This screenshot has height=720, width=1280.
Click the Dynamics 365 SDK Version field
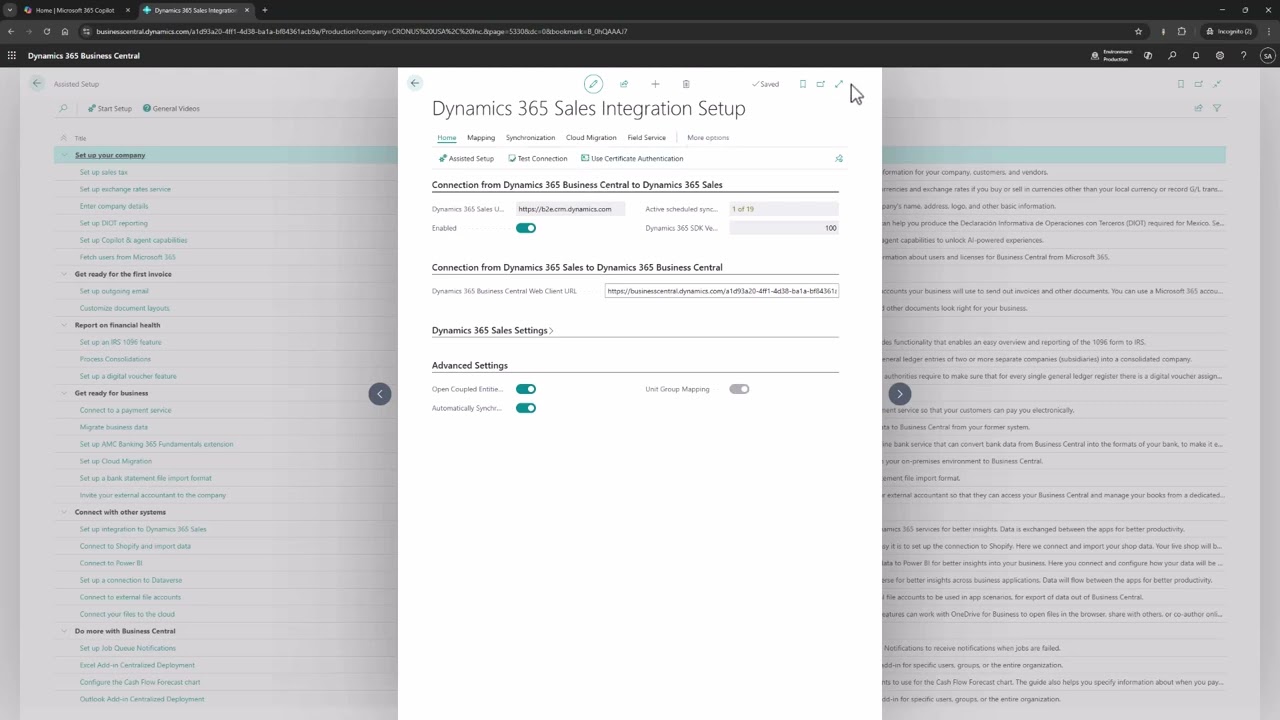tap(784, 228)
